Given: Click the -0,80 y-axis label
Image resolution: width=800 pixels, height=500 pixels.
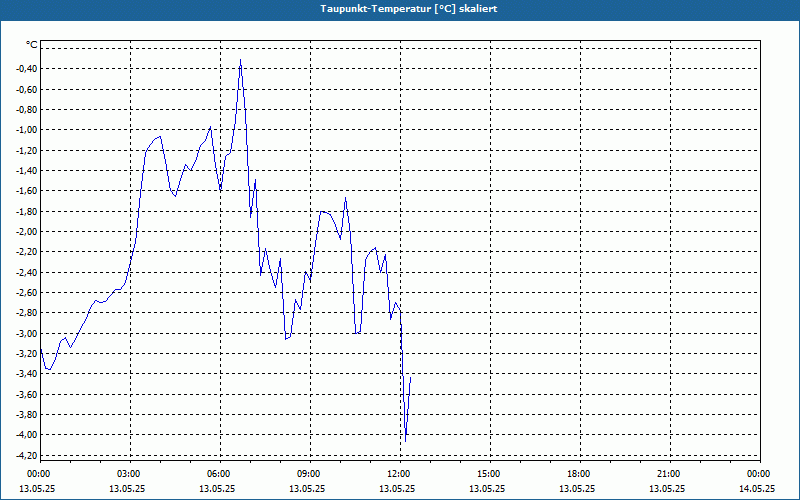Looking at the screenshot, I should 28,110.
